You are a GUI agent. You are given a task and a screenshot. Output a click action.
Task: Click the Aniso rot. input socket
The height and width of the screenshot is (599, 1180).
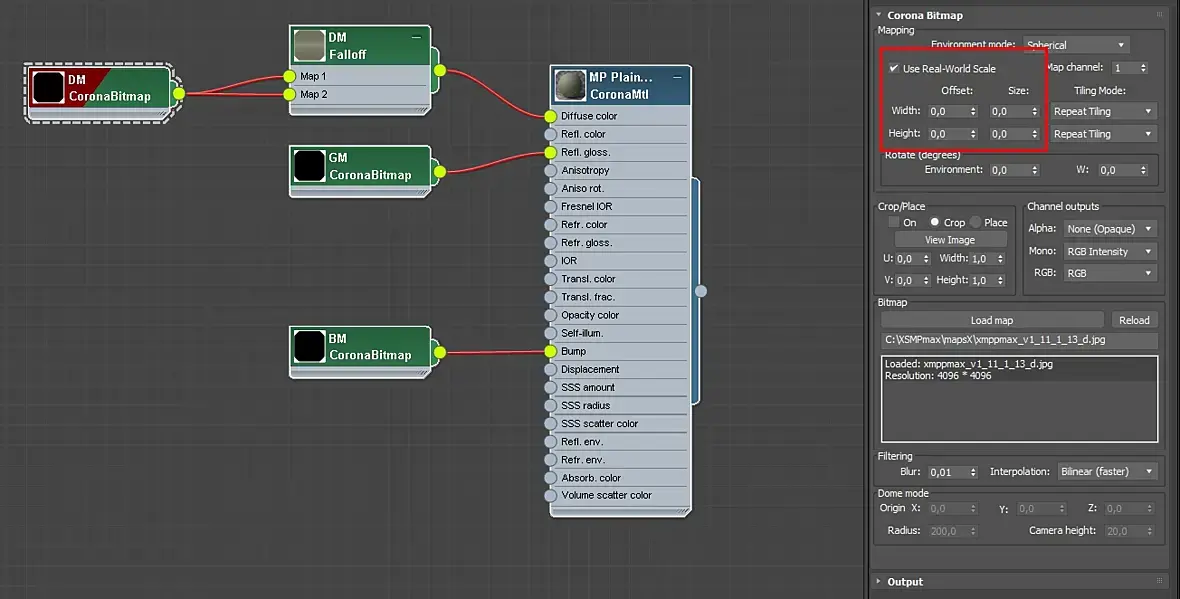(551, 188)
